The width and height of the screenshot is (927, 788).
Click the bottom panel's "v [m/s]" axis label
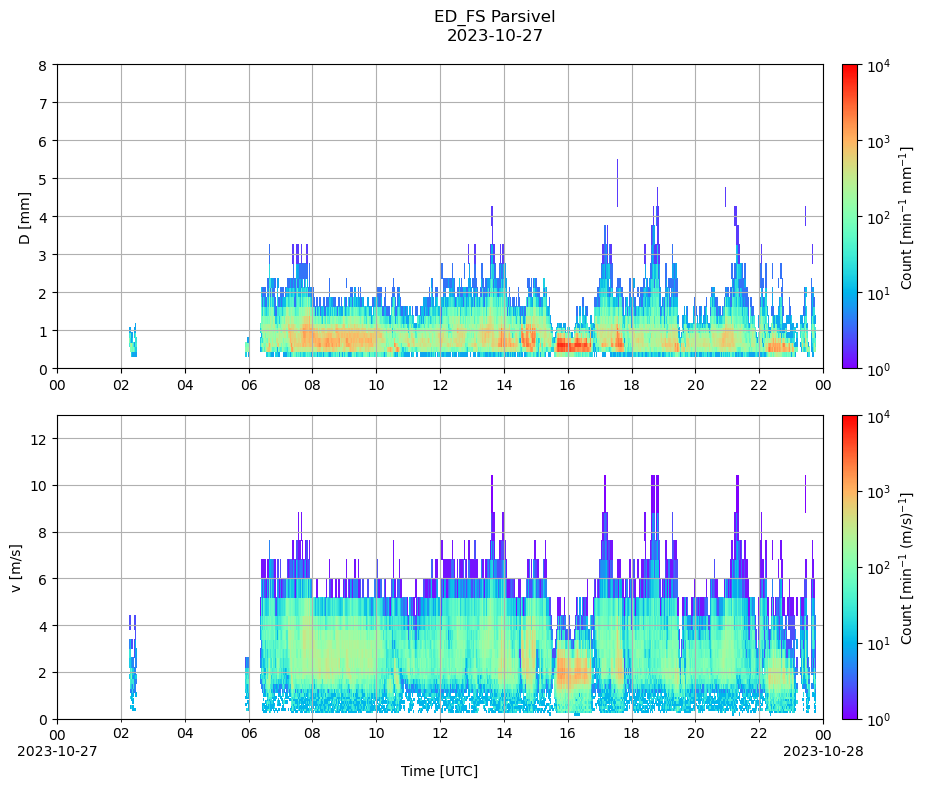16,568
